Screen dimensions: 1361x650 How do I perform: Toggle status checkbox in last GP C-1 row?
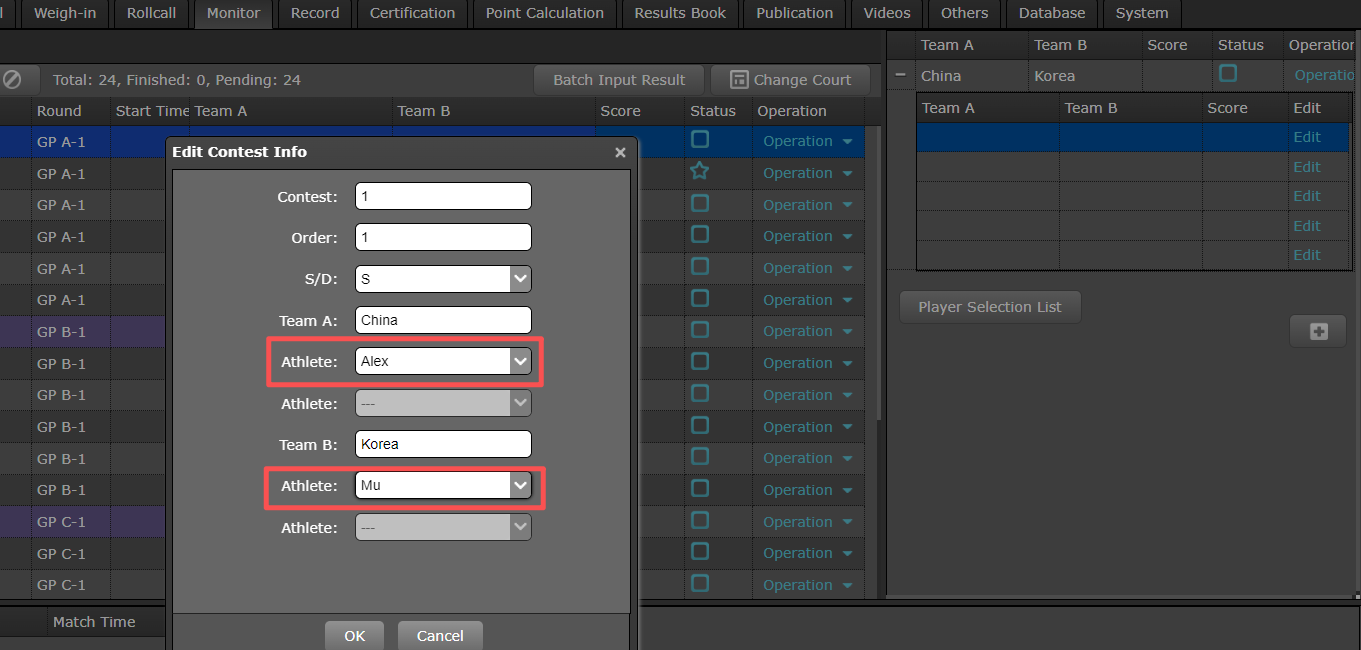coord(700,584)
